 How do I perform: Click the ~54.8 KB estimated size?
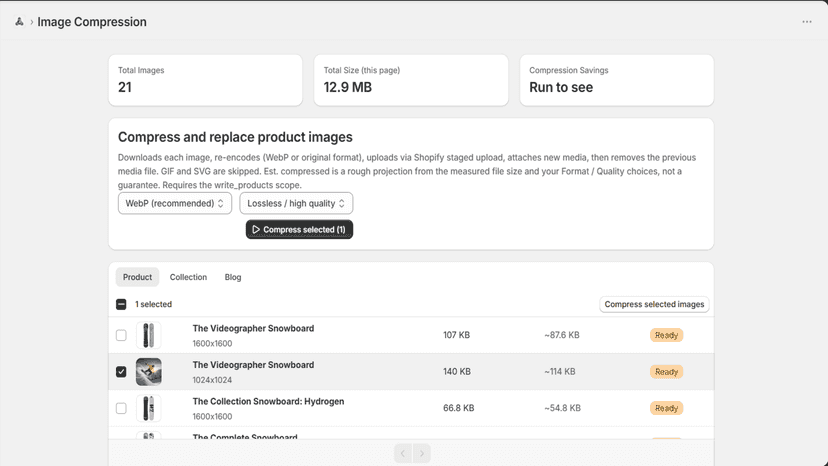[x=562, y=408]
